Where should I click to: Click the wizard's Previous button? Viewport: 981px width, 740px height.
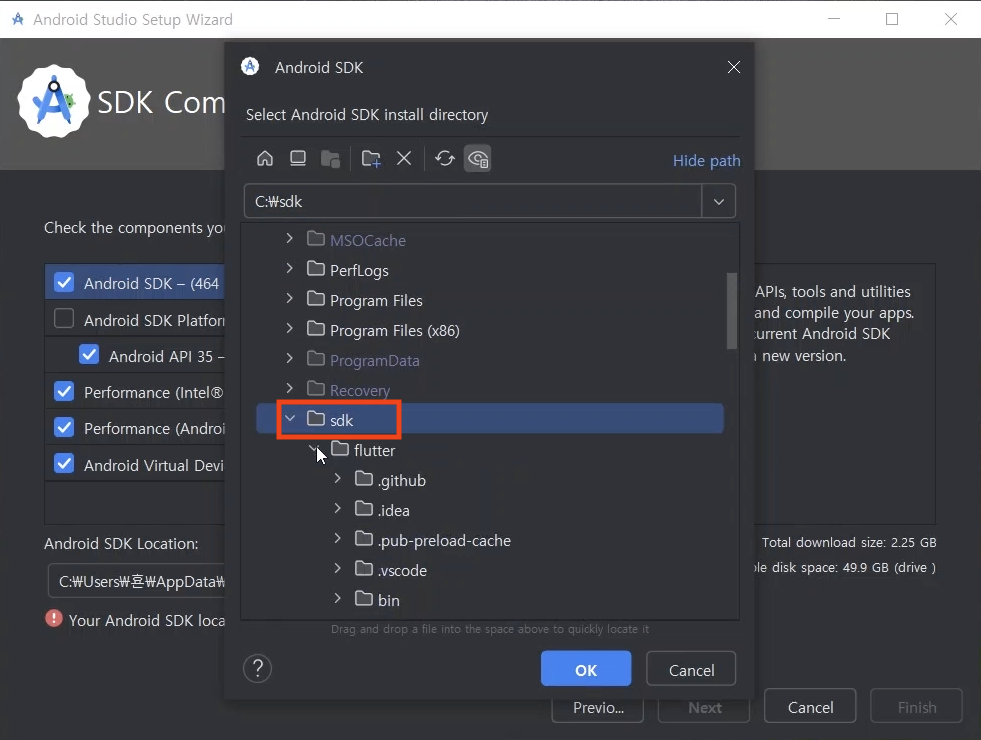click(x=597, y=707)
